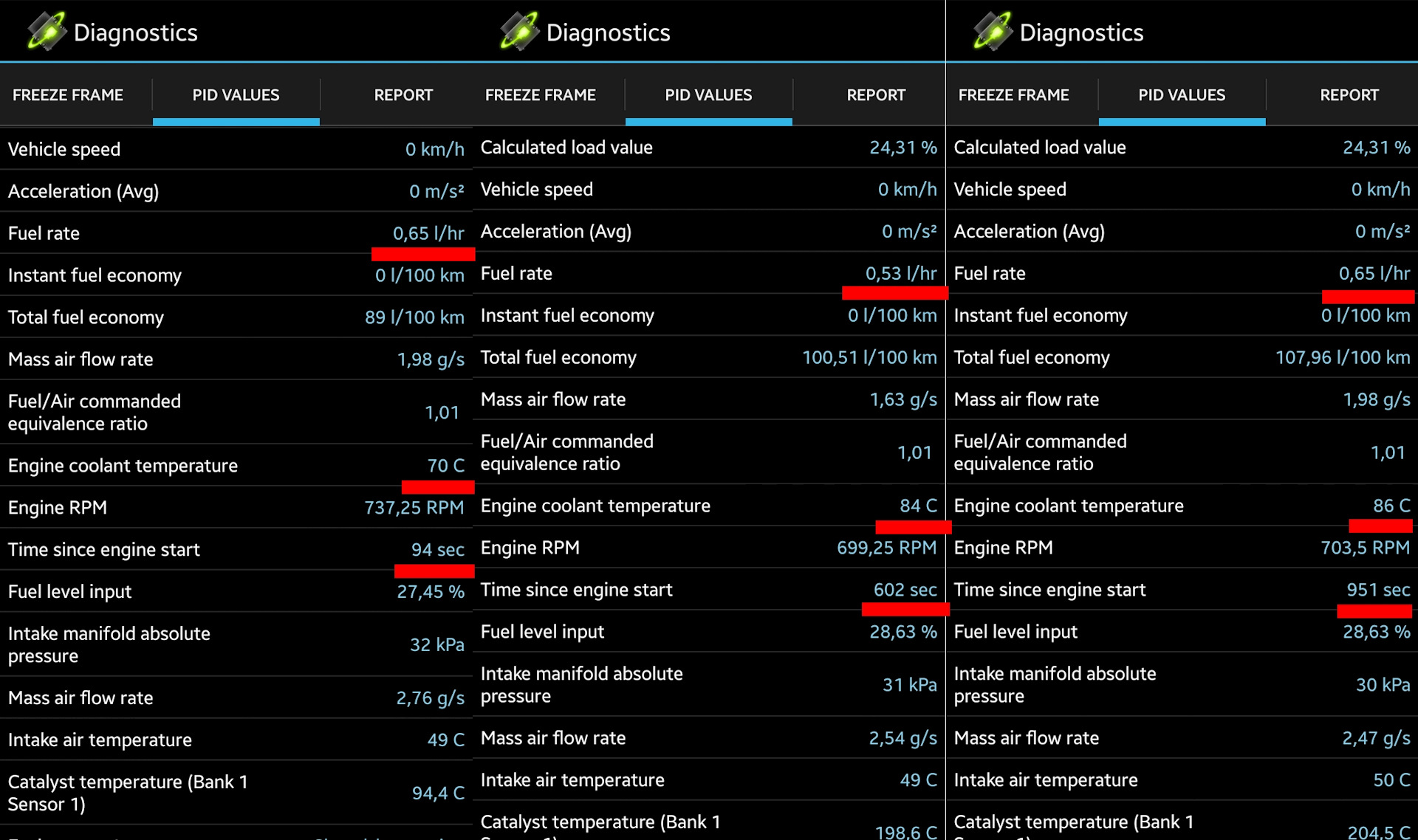Select total fuel economy 107,96 l/100 km

point(1343,358)
